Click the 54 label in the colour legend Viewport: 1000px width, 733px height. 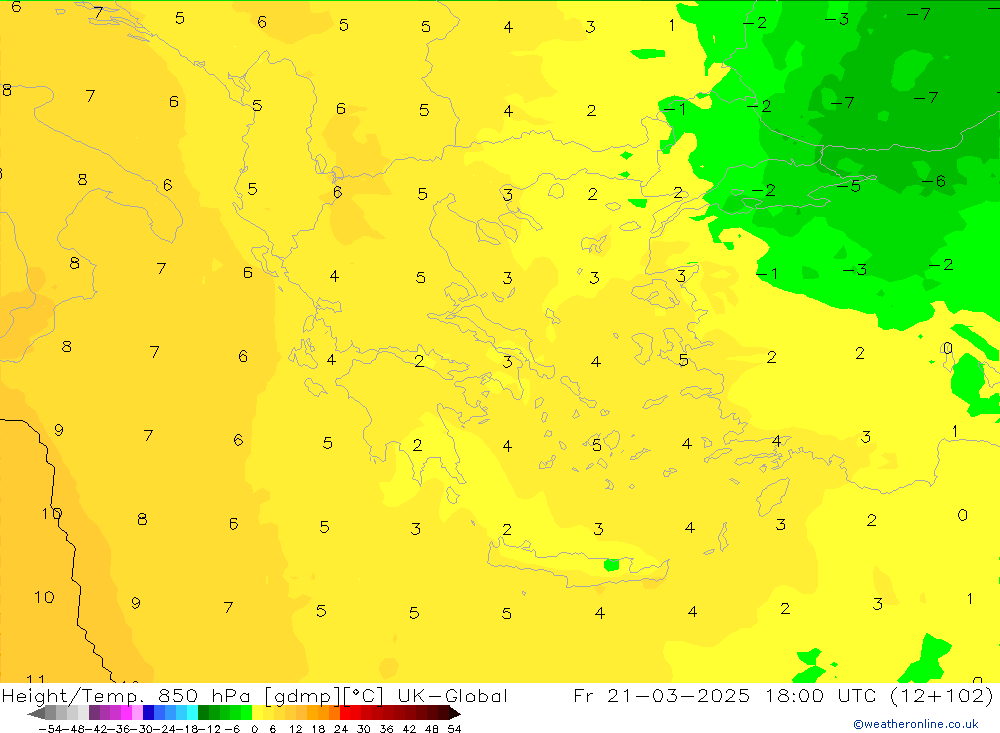click(x=454, y=729)
